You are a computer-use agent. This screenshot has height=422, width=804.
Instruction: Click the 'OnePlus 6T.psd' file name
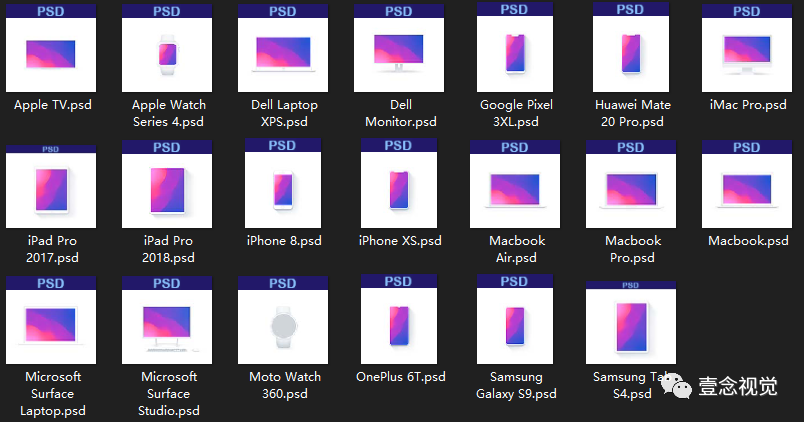400,377
